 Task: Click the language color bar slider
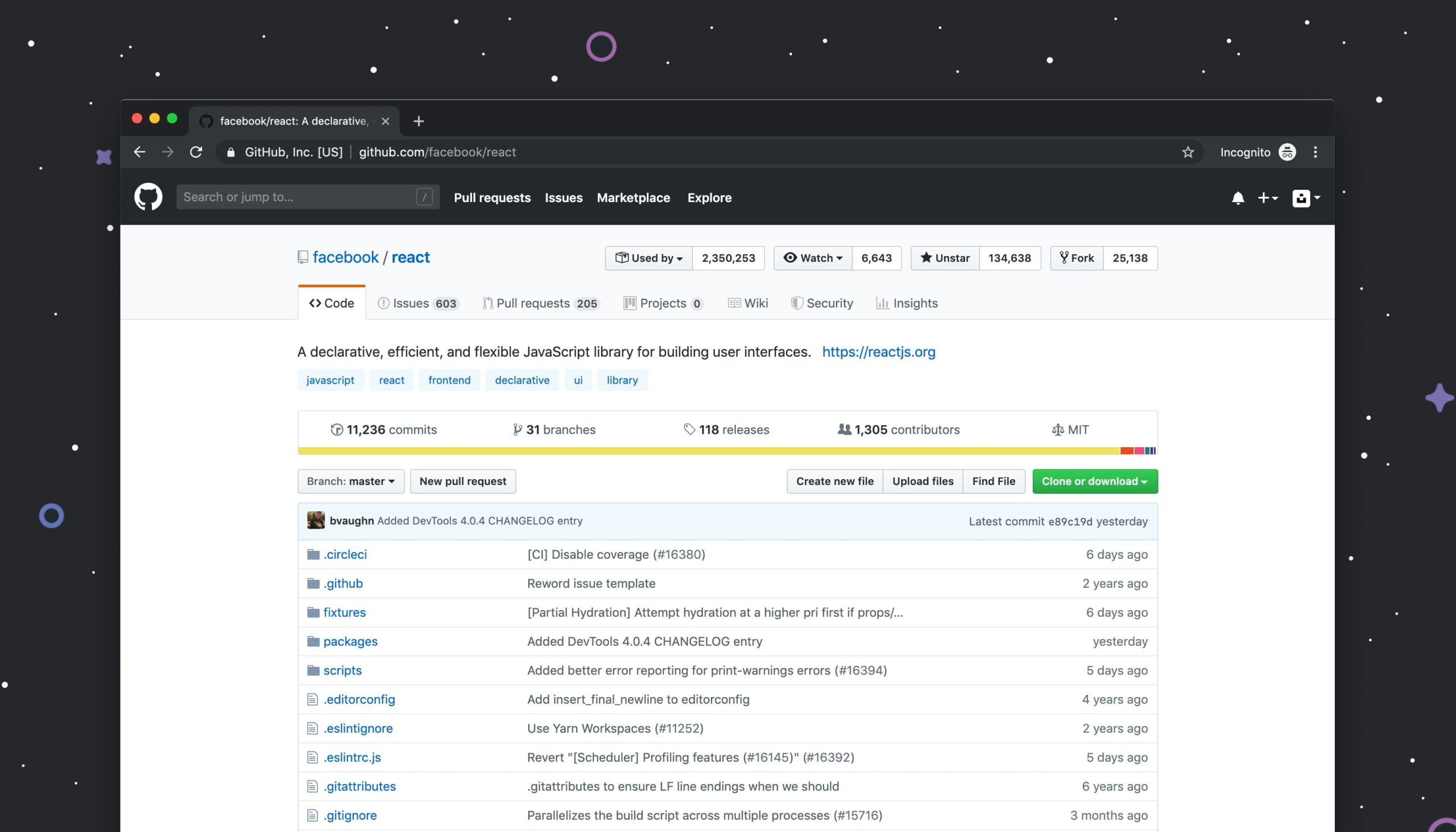point(727,450)
